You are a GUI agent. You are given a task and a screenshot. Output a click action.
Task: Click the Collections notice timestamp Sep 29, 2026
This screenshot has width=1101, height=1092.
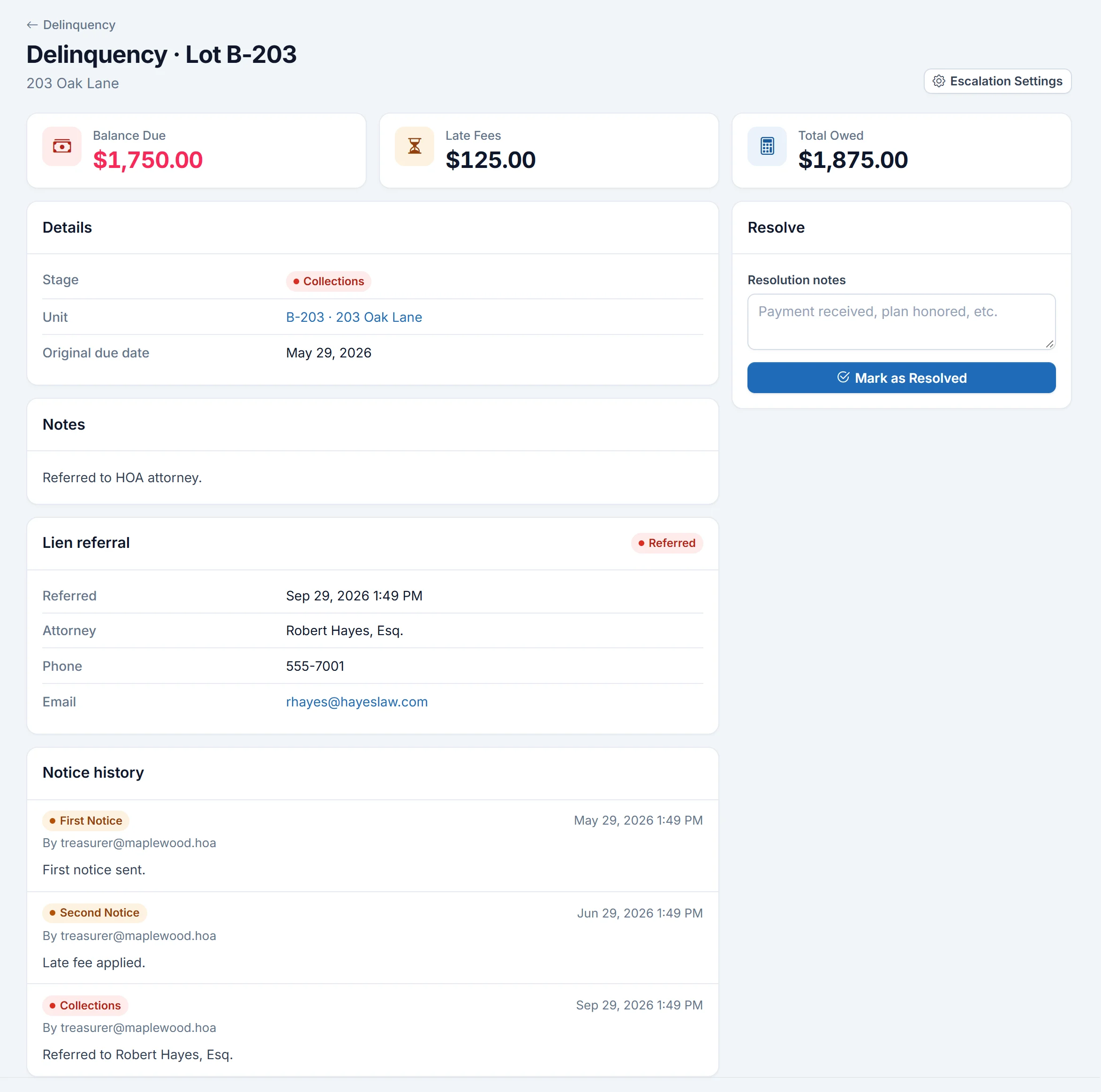pyautogui.click(x=639, y=1005)
